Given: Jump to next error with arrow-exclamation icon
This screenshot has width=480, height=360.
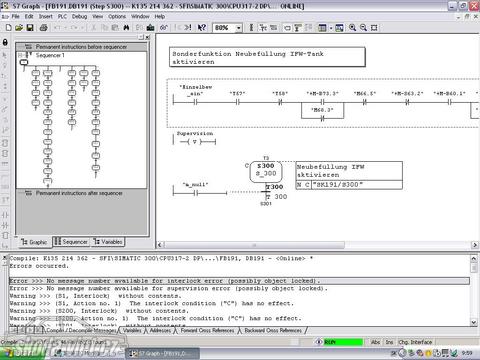Looking at the screenshot, I should [x=188, y=28].
